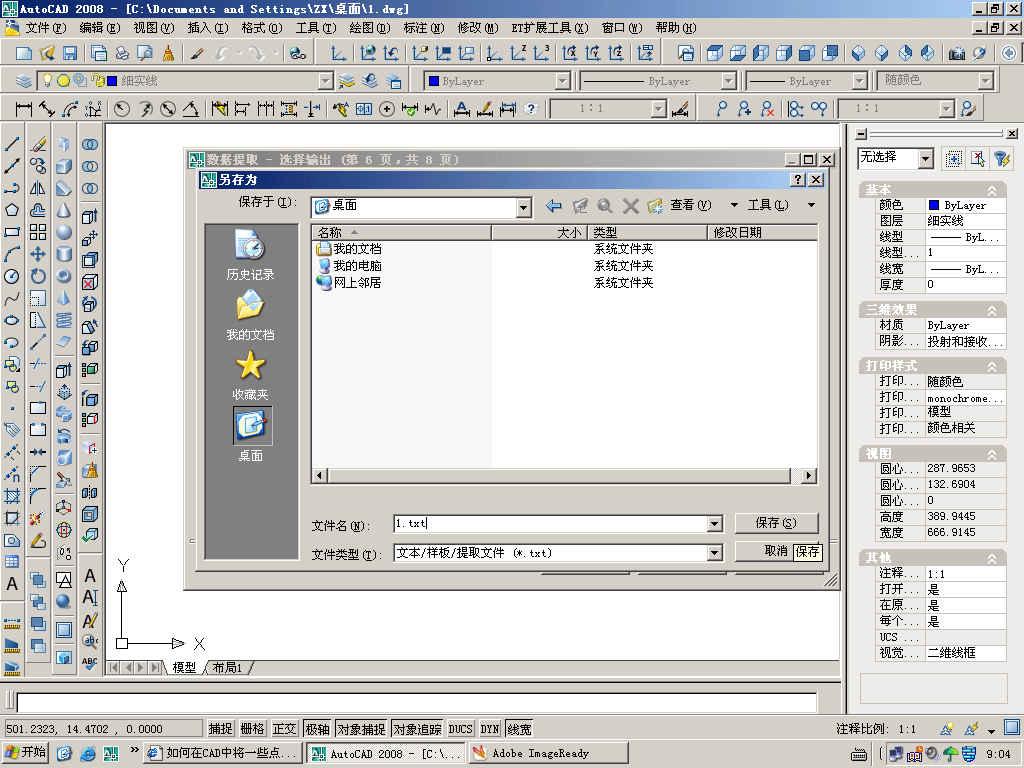Open the 查看 view menu in dialog
The height and width of the screenshot is (768, 1024).
point(690,205)
